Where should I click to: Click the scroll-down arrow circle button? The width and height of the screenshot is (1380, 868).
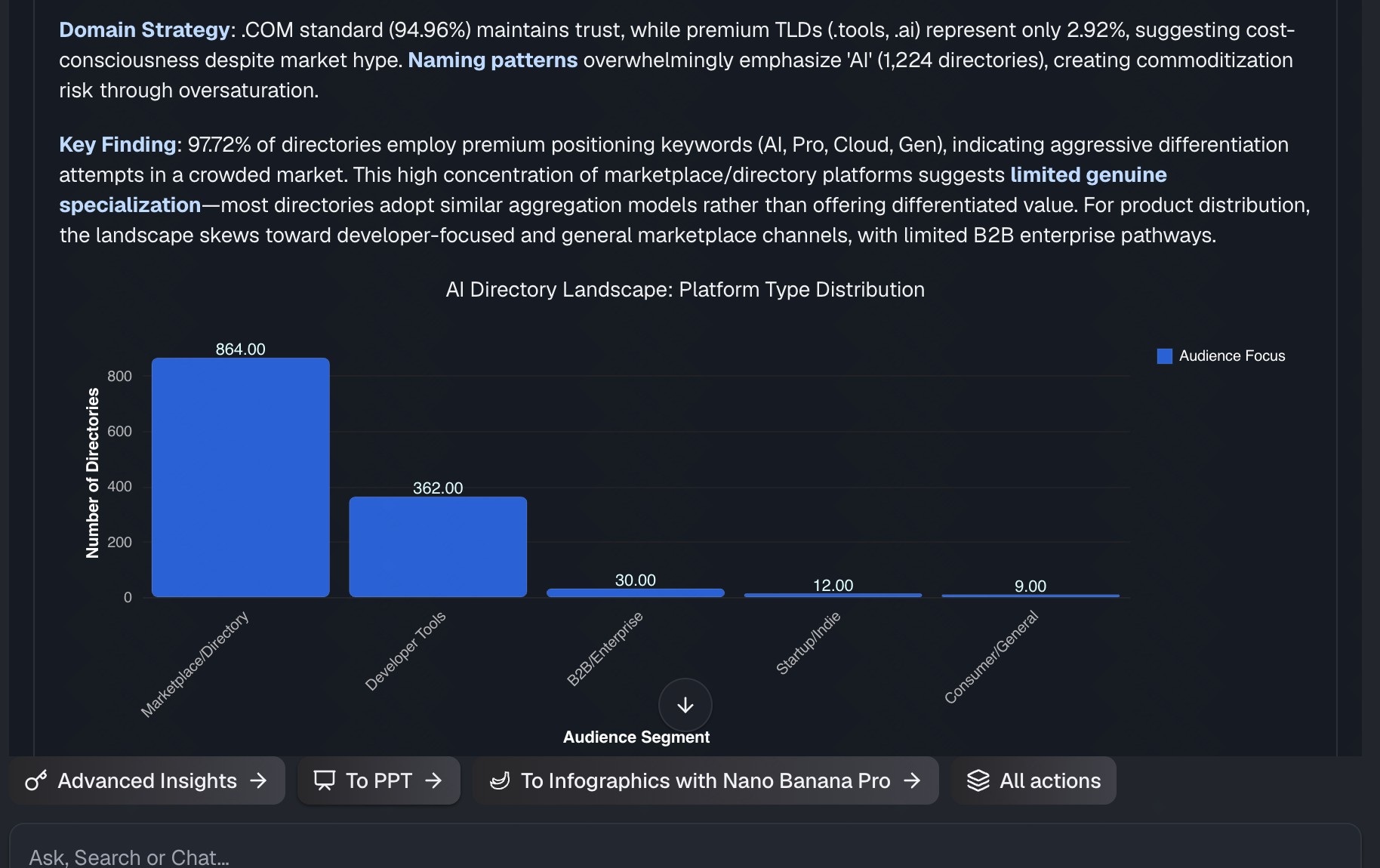(685, 705)
